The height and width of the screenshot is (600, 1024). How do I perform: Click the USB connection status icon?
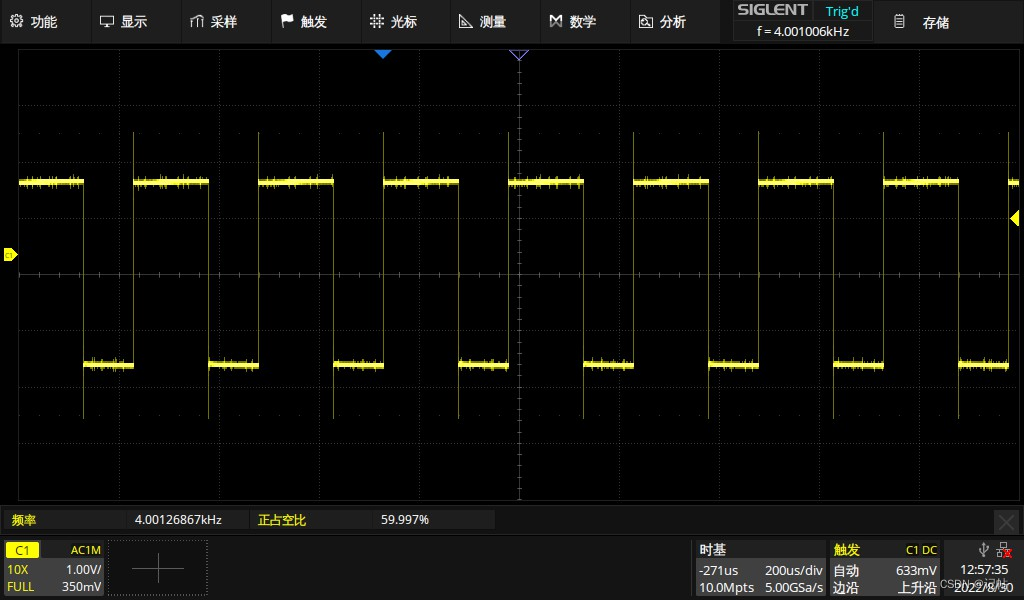[984, 550]
